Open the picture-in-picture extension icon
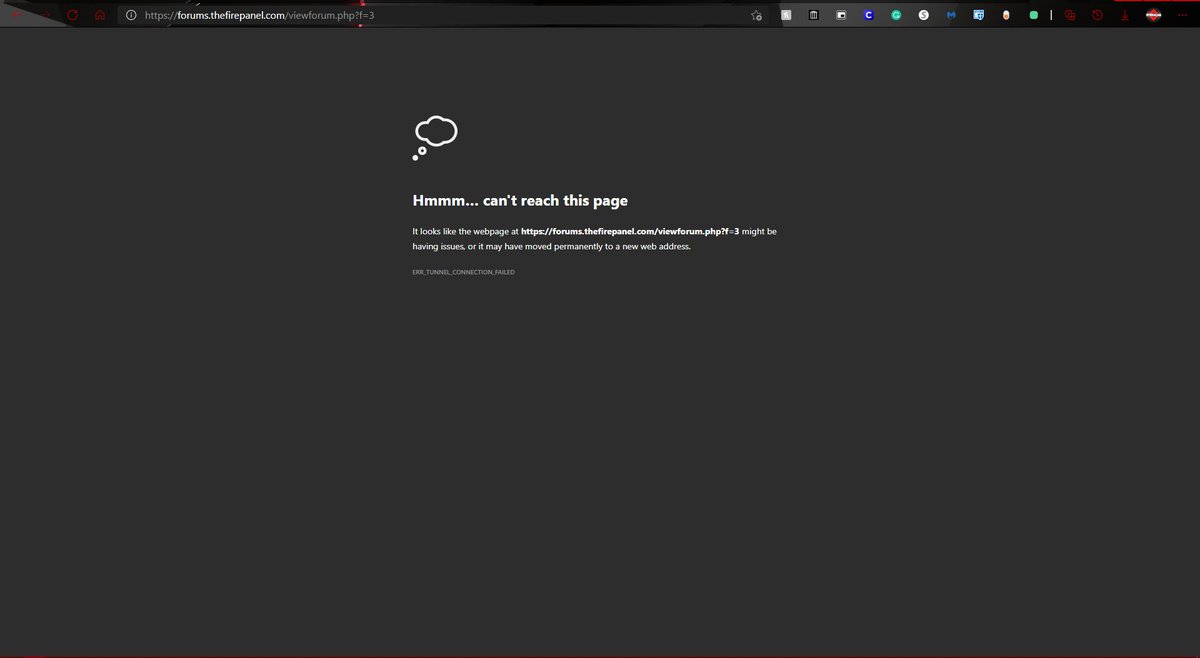Image resolution: width=1200 pixels, height=658 pixels. click(841, 15)
